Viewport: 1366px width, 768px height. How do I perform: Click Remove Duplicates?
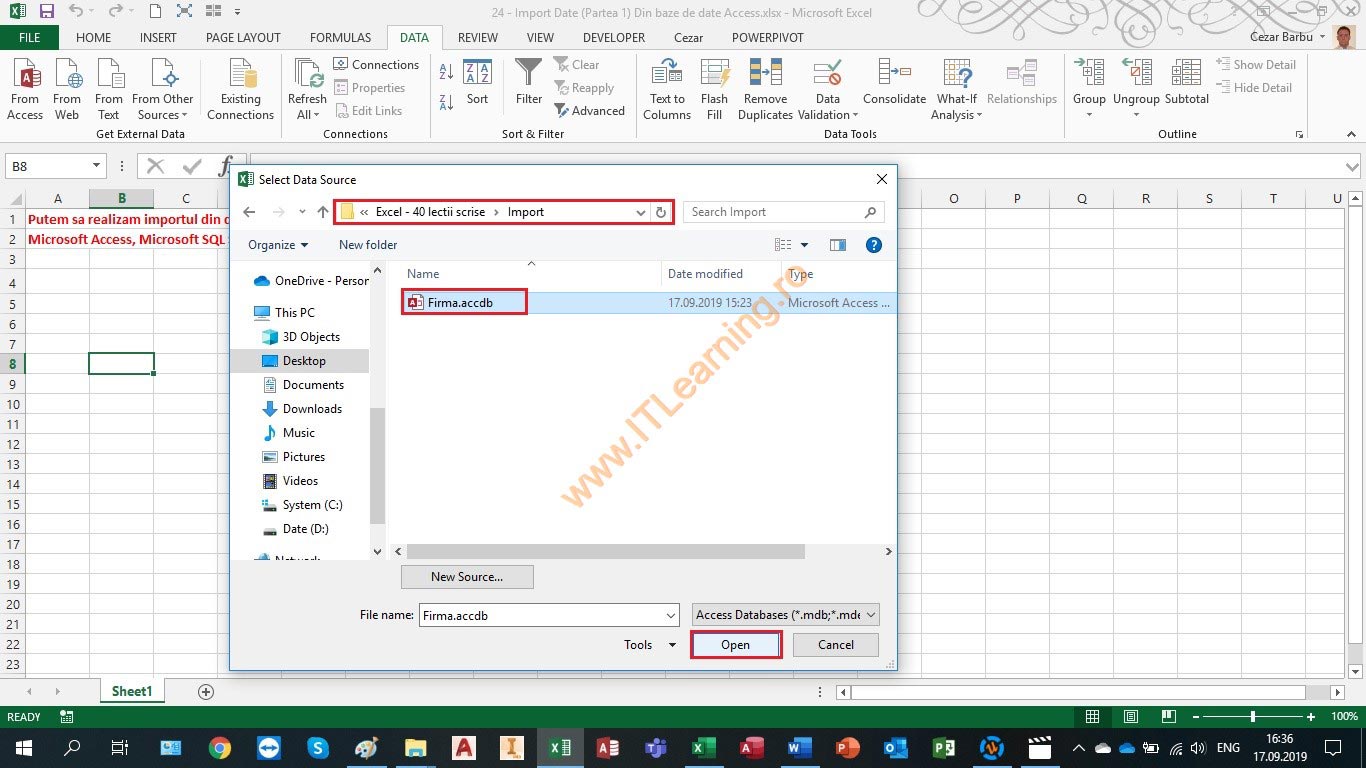765,89
